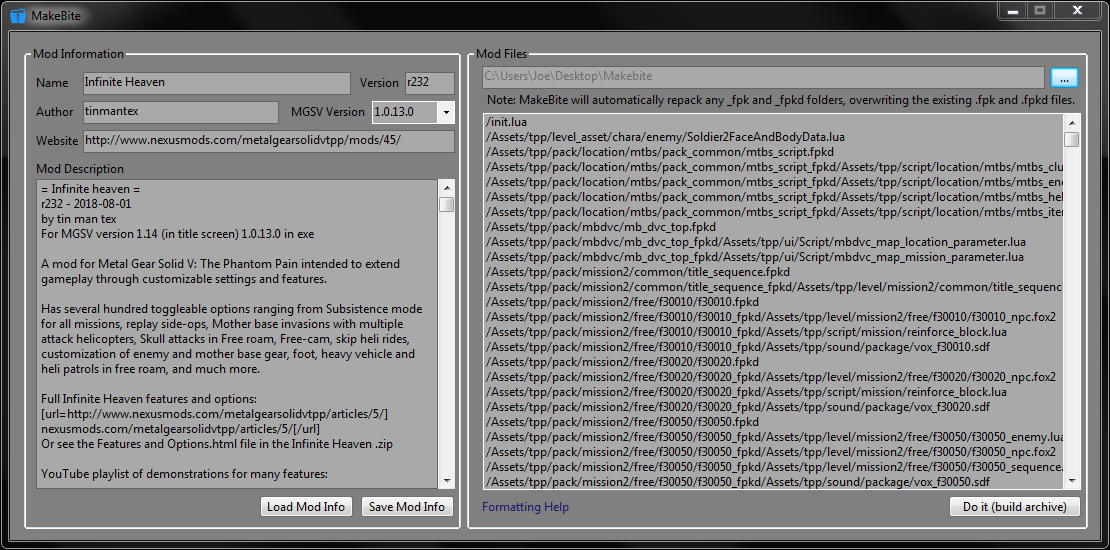Click the Mod Description scroll up arrow
Image resolution: width=1110 pixels, height=550 pixels.
coord(446,187)
